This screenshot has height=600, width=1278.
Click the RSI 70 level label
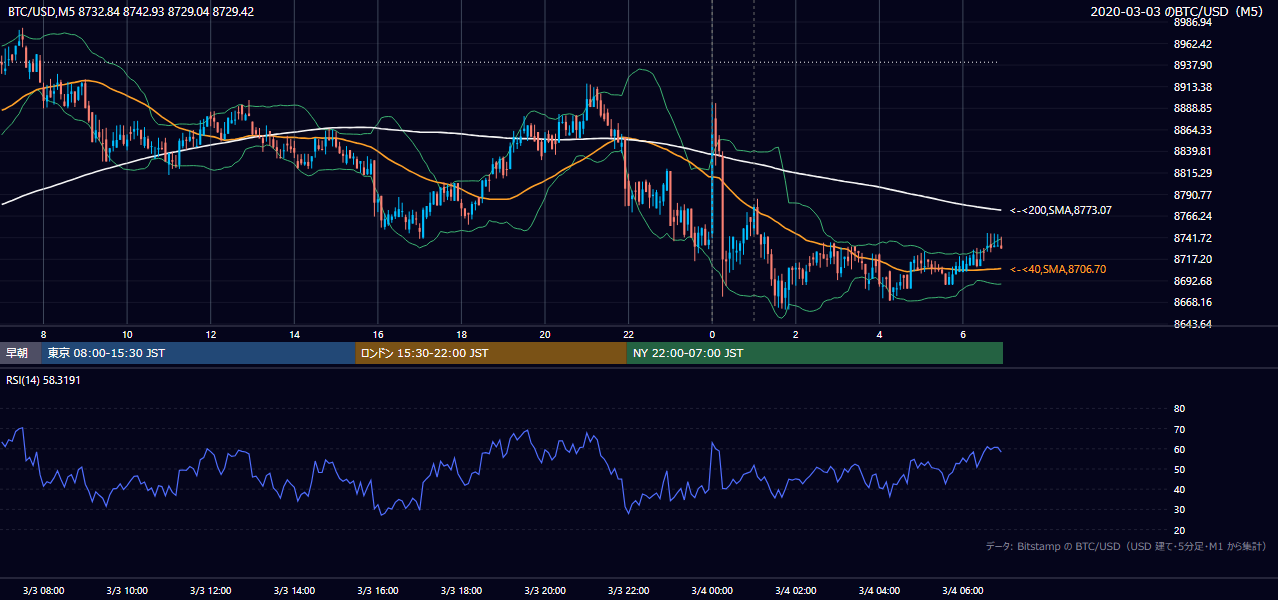click(x=1179, y=429)
